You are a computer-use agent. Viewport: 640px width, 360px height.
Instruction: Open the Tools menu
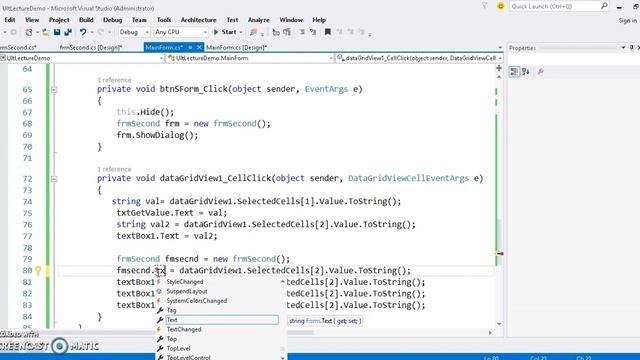click(164, 20)
